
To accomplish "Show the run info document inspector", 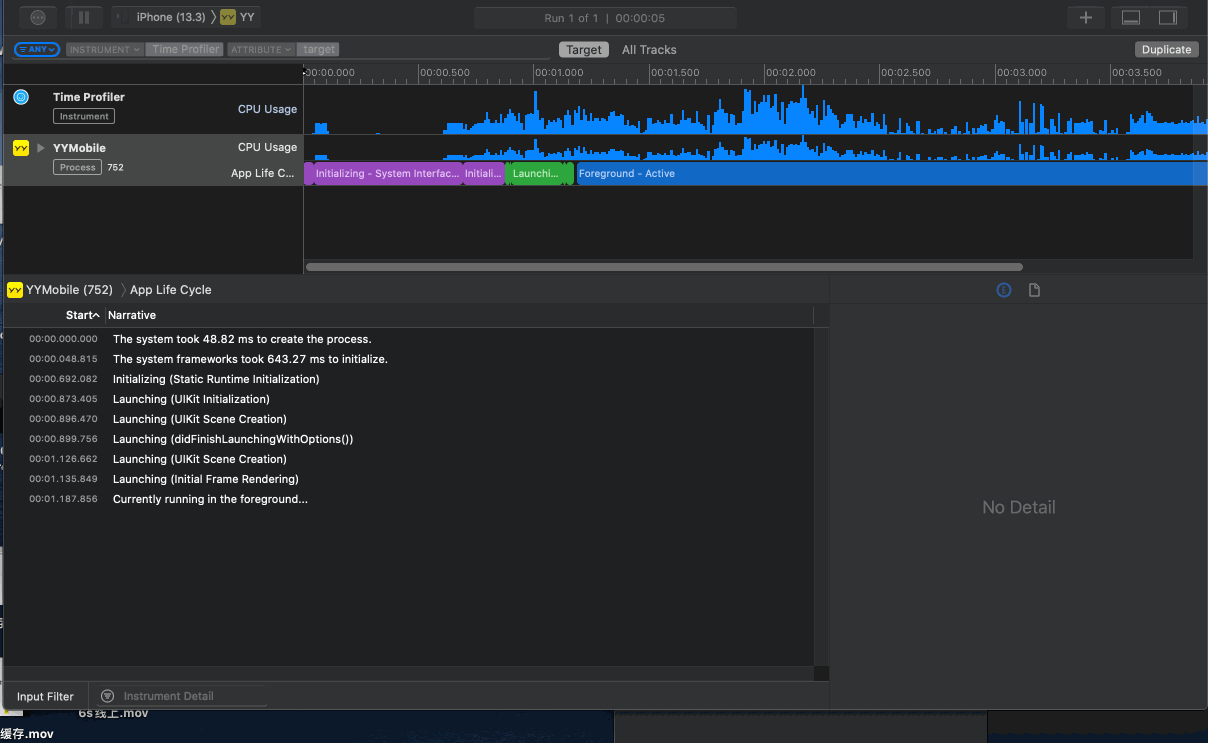I will pyautogui.click(x=1034, y=290).
